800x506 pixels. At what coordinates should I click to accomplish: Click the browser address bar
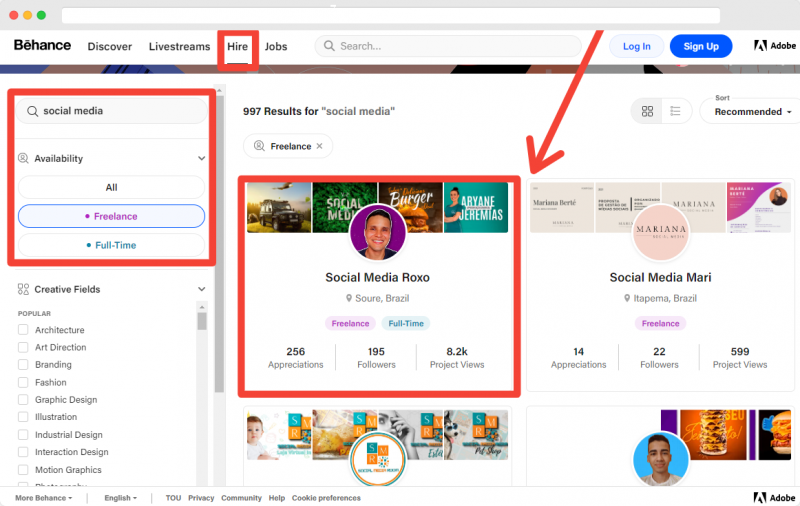tap(391, 15)
